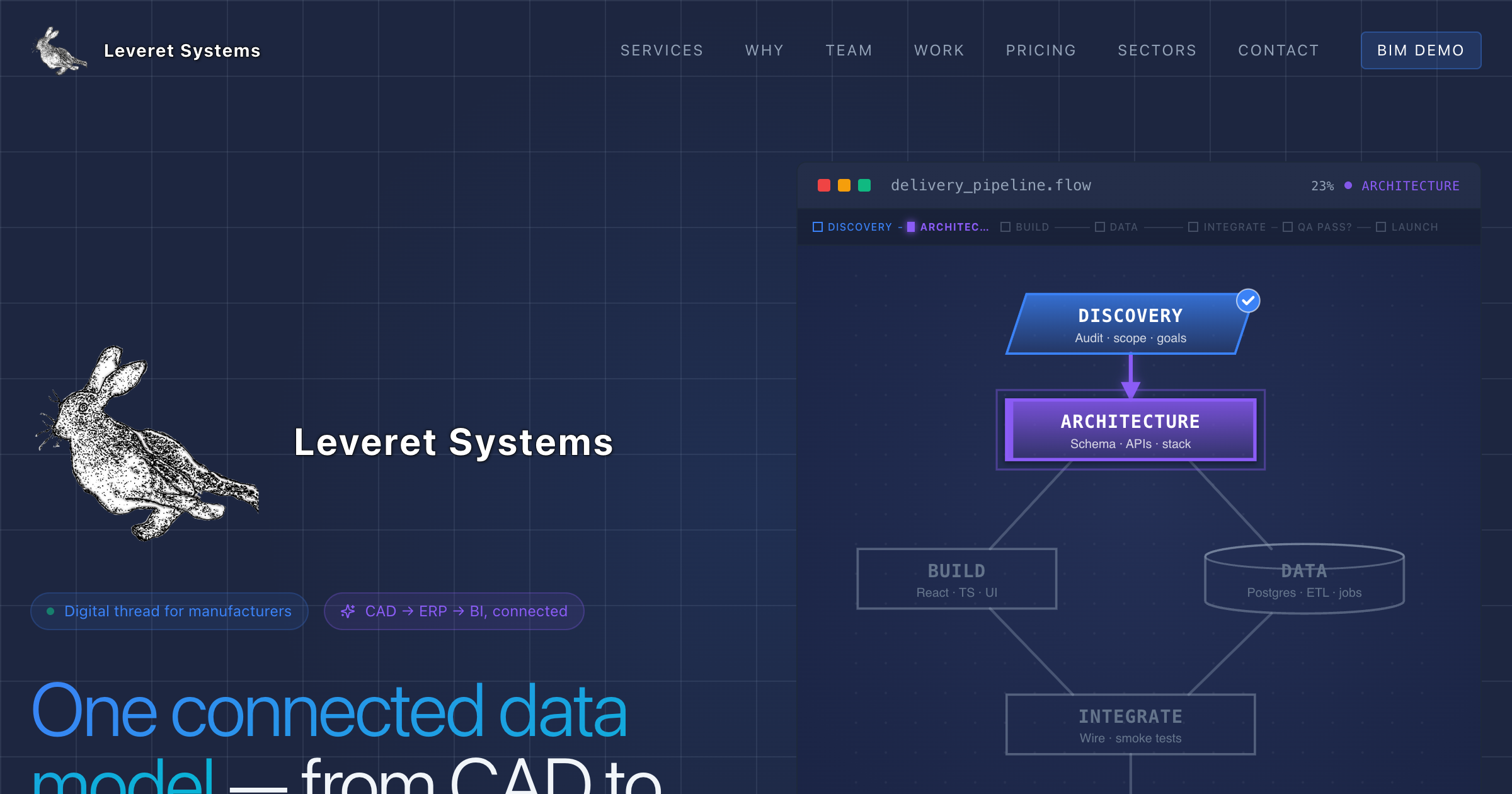Viewport: 1512px width, 794px height.
Task: Click the ARCHITECTURE flowchart node
Action: point(1130,430)
